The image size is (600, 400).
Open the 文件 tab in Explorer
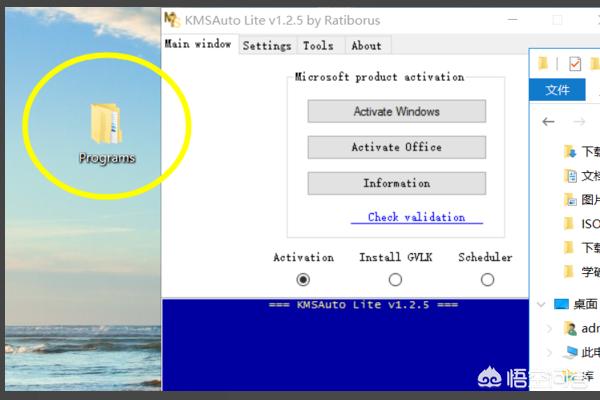click(x=557, y=90)
